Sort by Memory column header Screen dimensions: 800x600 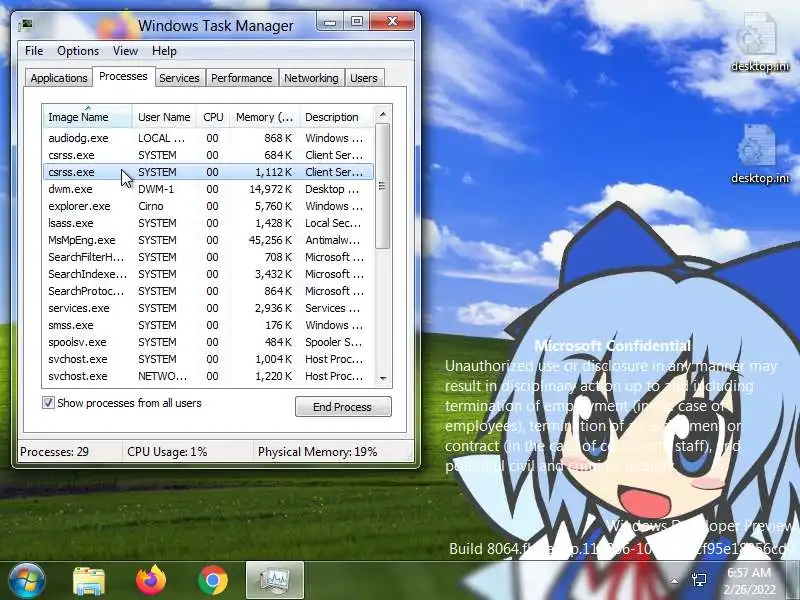point(264,117)
